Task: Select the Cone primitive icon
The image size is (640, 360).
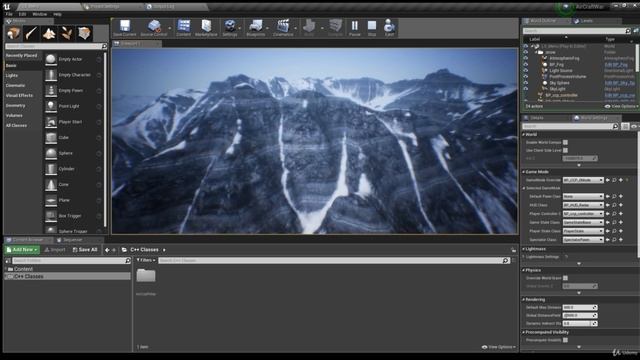Action: click(51, 184)
